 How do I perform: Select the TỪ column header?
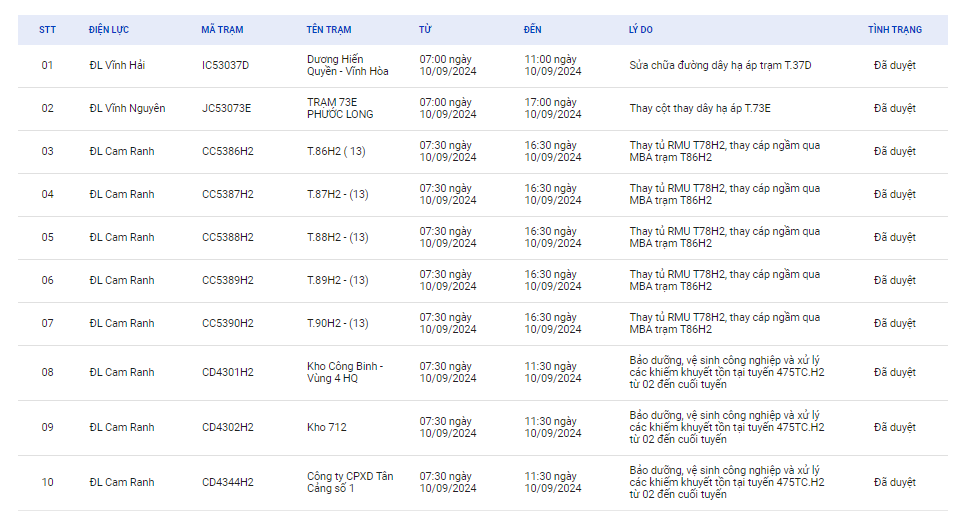(426, 30)
